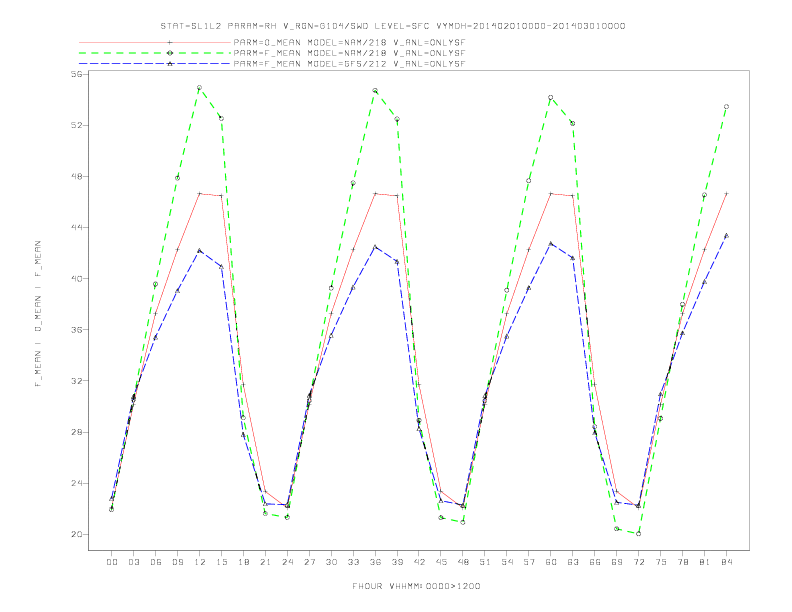Click the green circle marker at hour 12 peak
The image size is (792, 612).
tap(200, 87)
